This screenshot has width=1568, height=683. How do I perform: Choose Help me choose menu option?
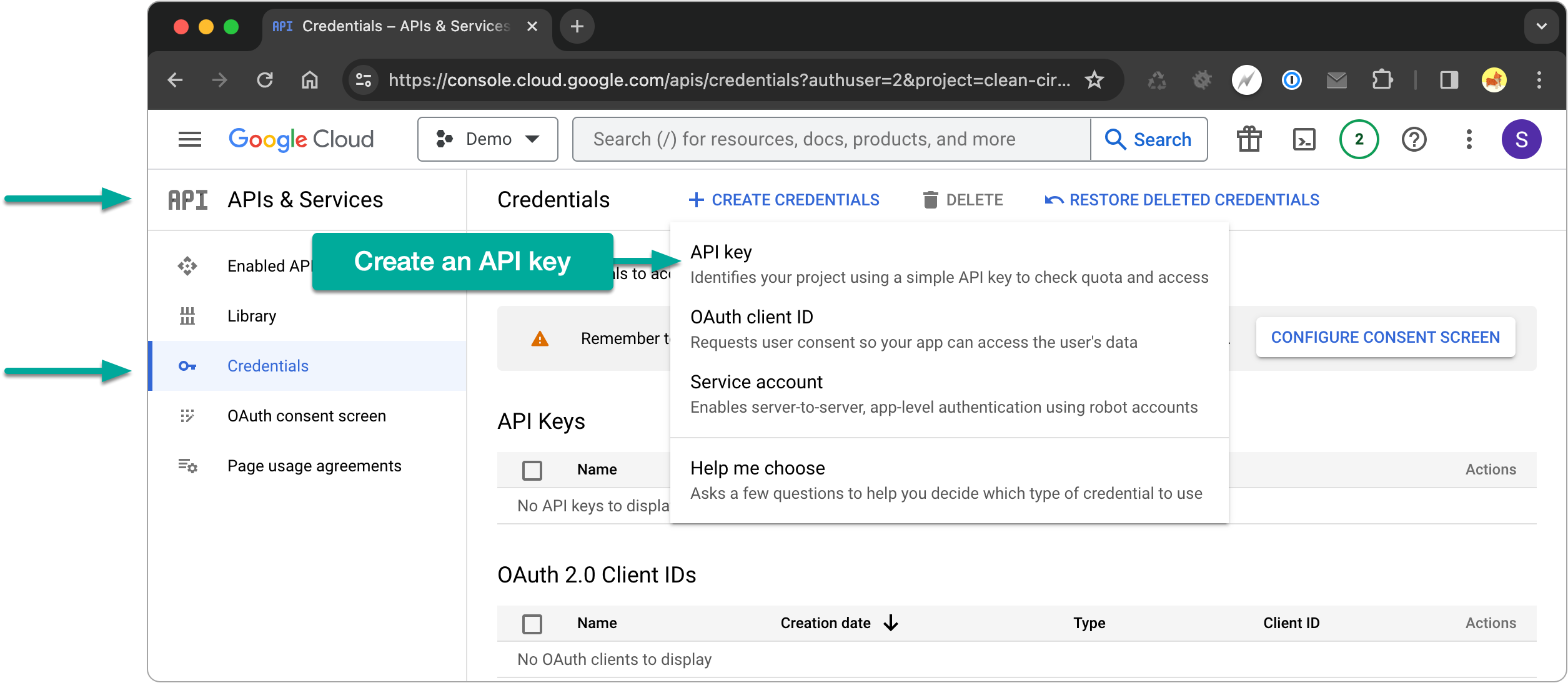949,480
